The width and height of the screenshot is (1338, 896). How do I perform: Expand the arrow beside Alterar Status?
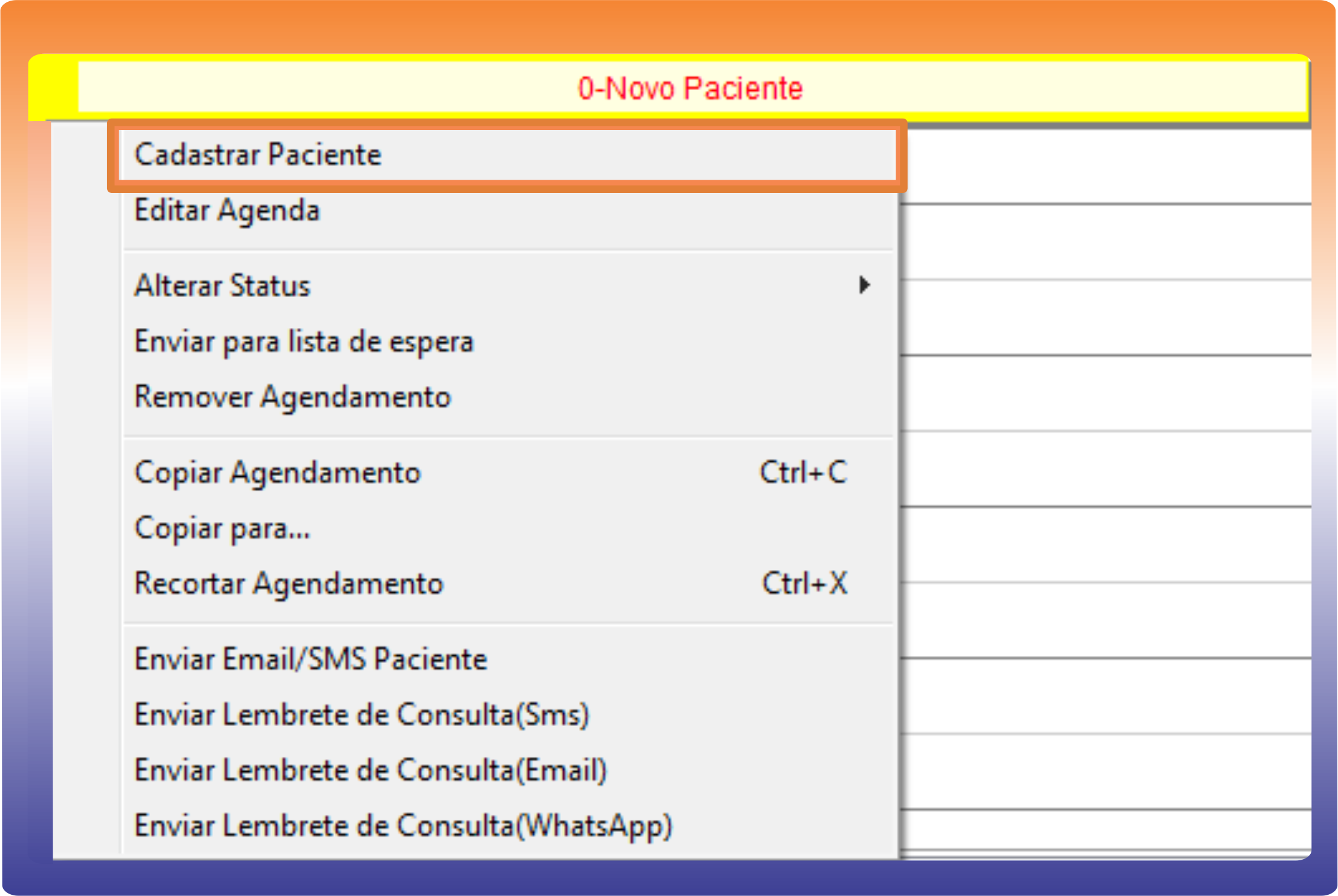(x=864, y=285)
